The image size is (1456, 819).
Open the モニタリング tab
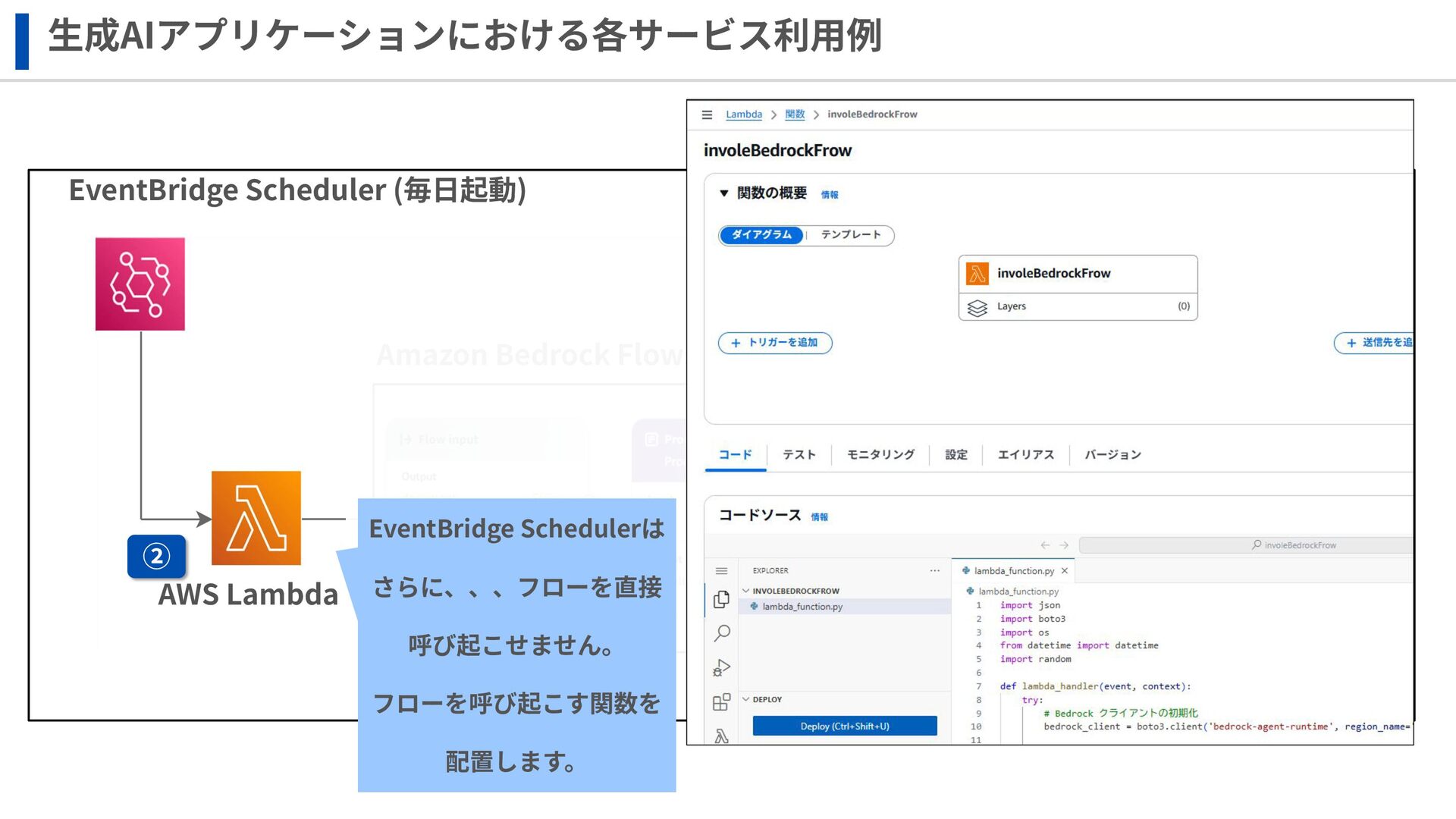880,455
